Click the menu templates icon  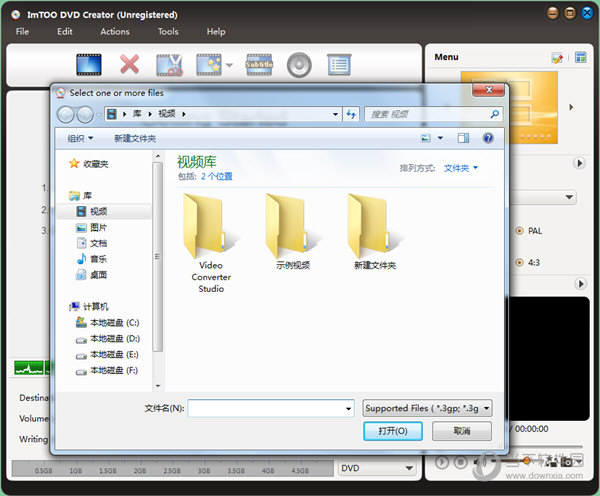[x=580, y=57]
